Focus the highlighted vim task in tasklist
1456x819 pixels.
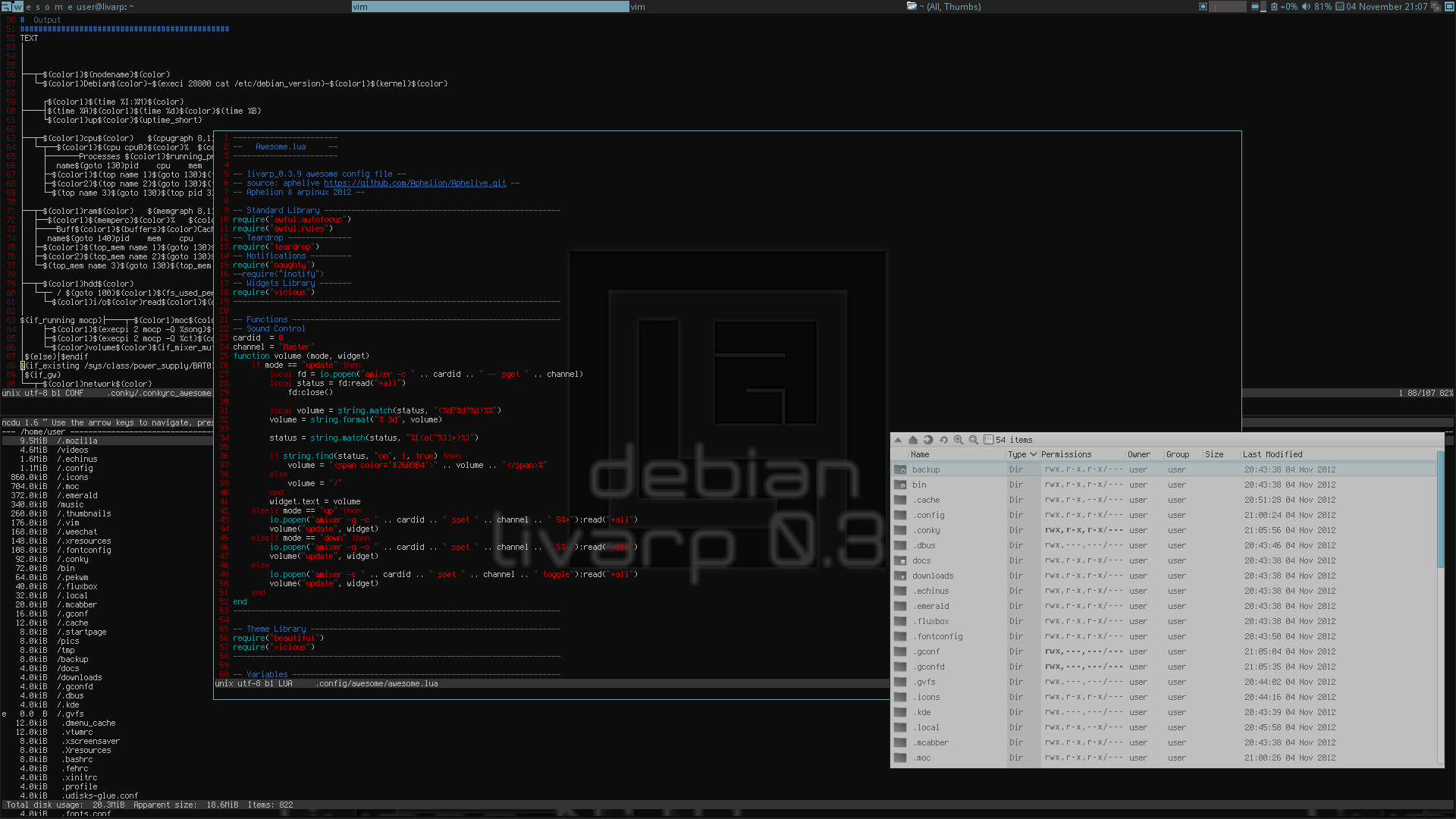(490, 7)
